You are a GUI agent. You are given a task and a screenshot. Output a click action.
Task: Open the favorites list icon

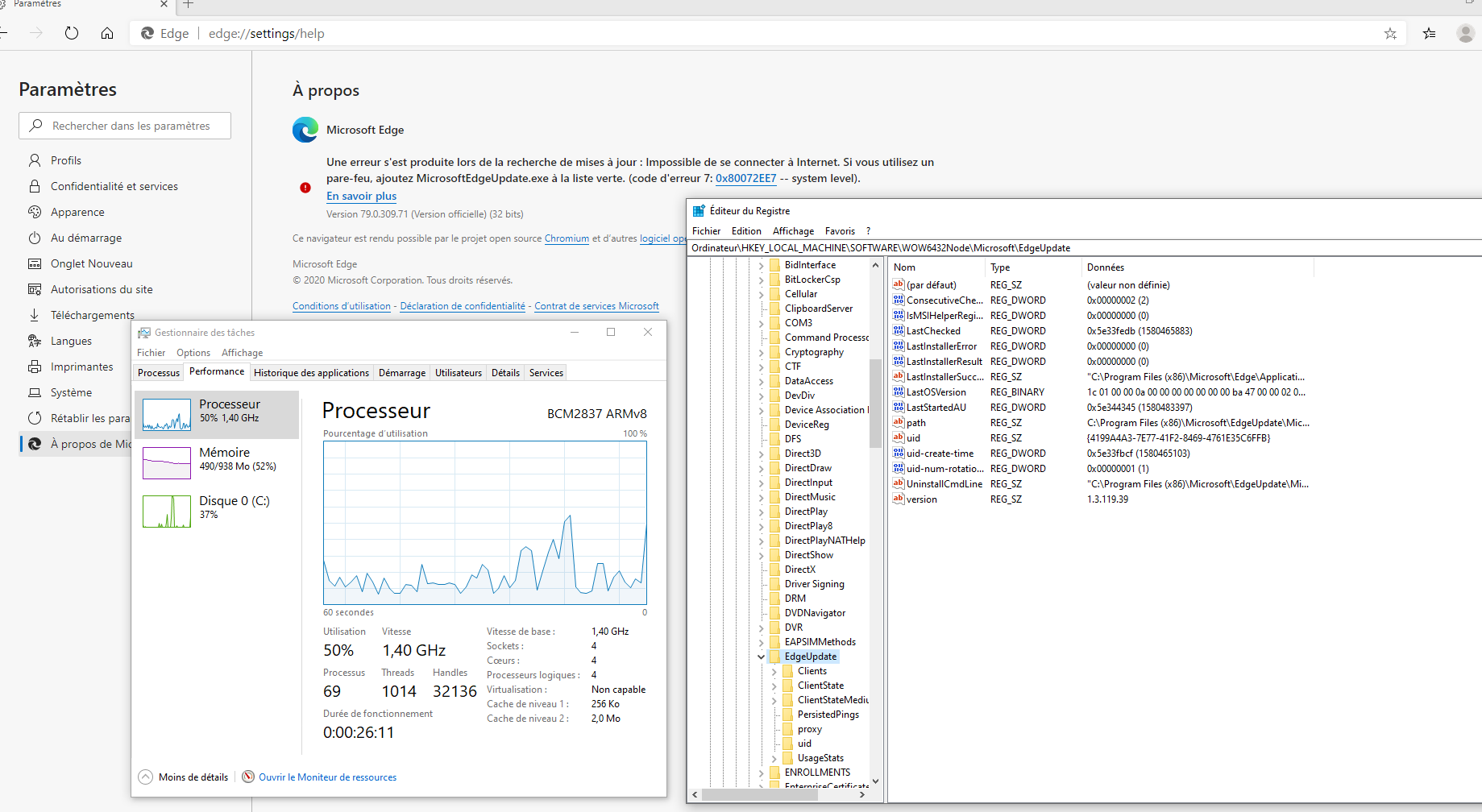(x=1429, y=33)
